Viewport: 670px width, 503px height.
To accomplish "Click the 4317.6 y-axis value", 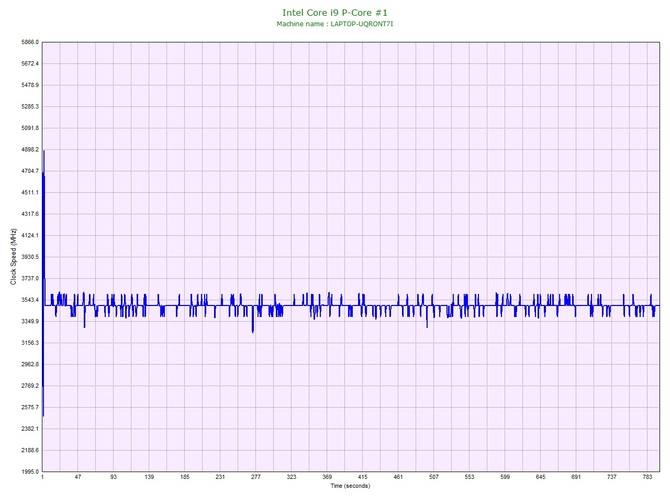I will (30, 214).
